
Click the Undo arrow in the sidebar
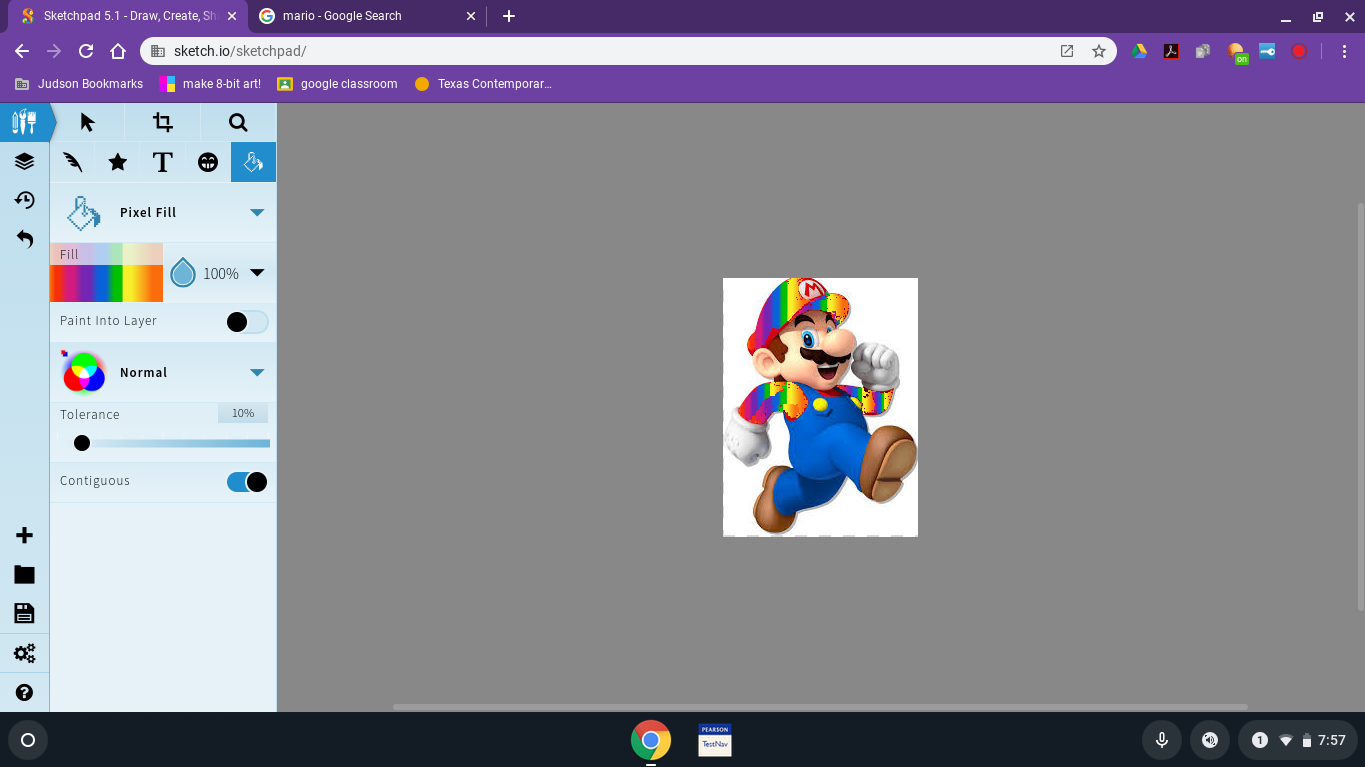point(24,239)
